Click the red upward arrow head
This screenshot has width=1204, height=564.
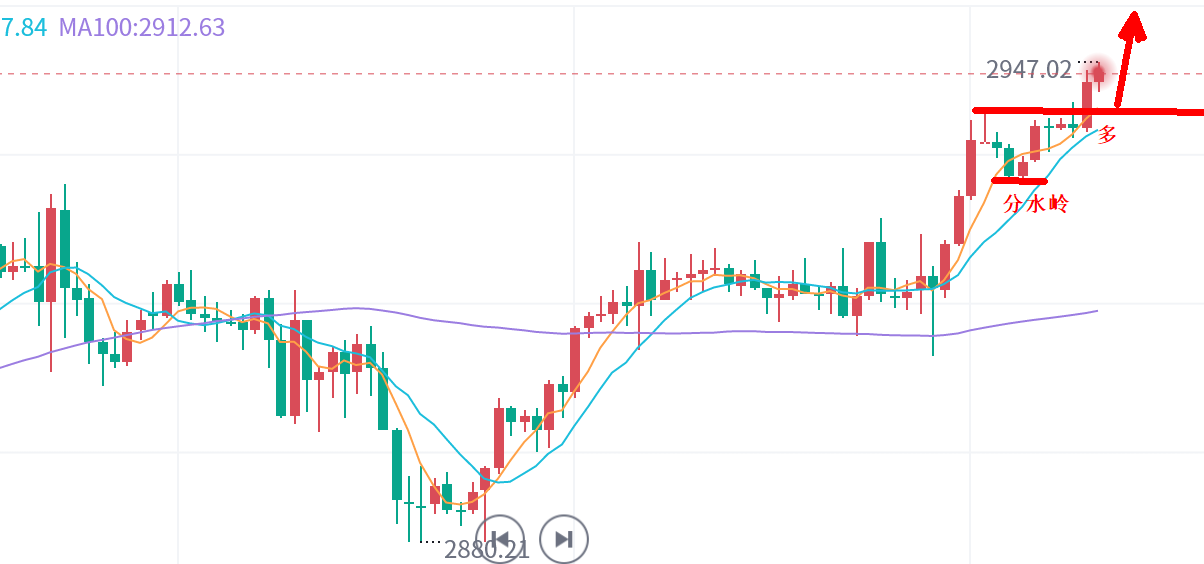1133,24
